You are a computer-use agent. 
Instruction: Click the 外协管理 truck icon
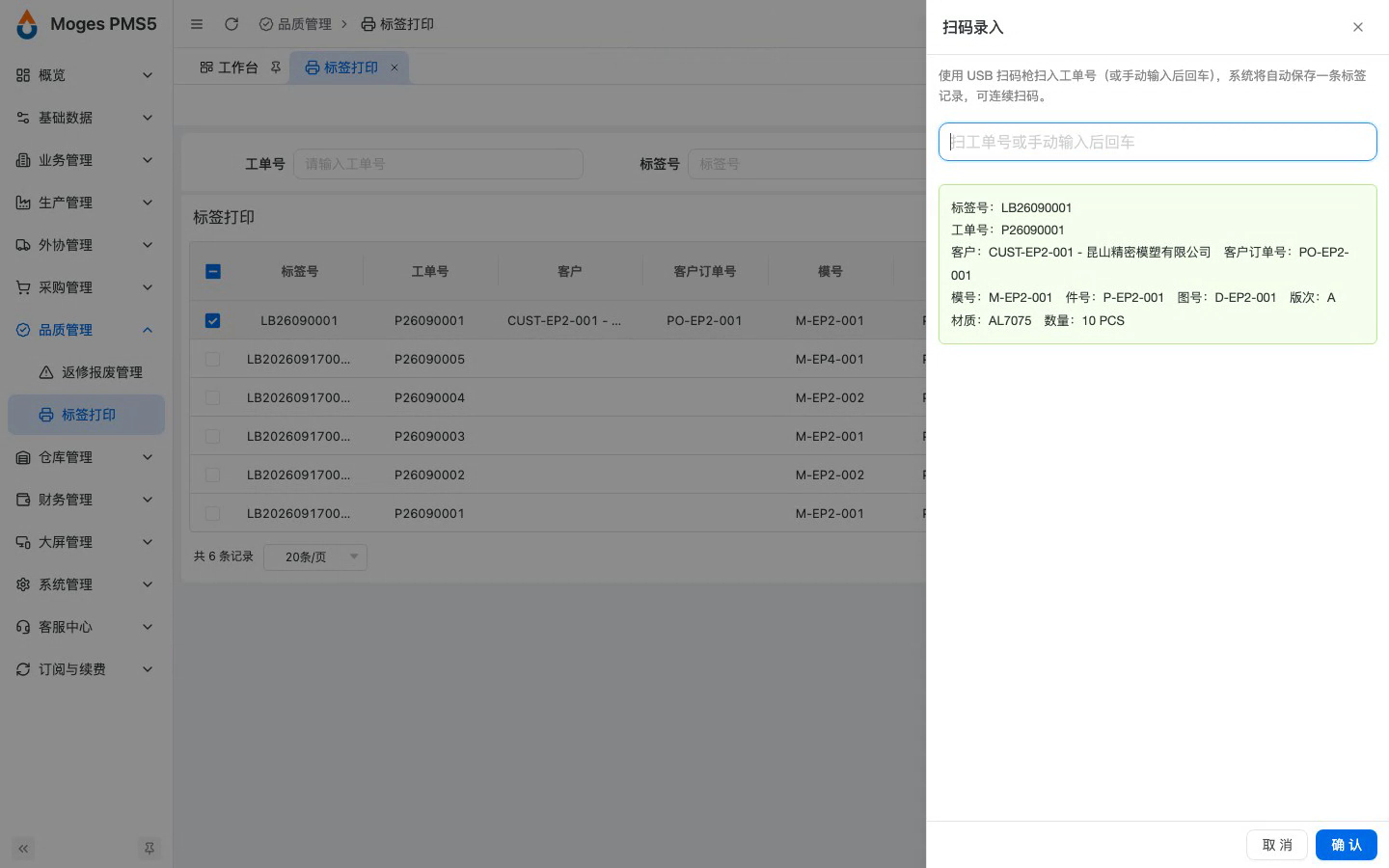point(23,245)
